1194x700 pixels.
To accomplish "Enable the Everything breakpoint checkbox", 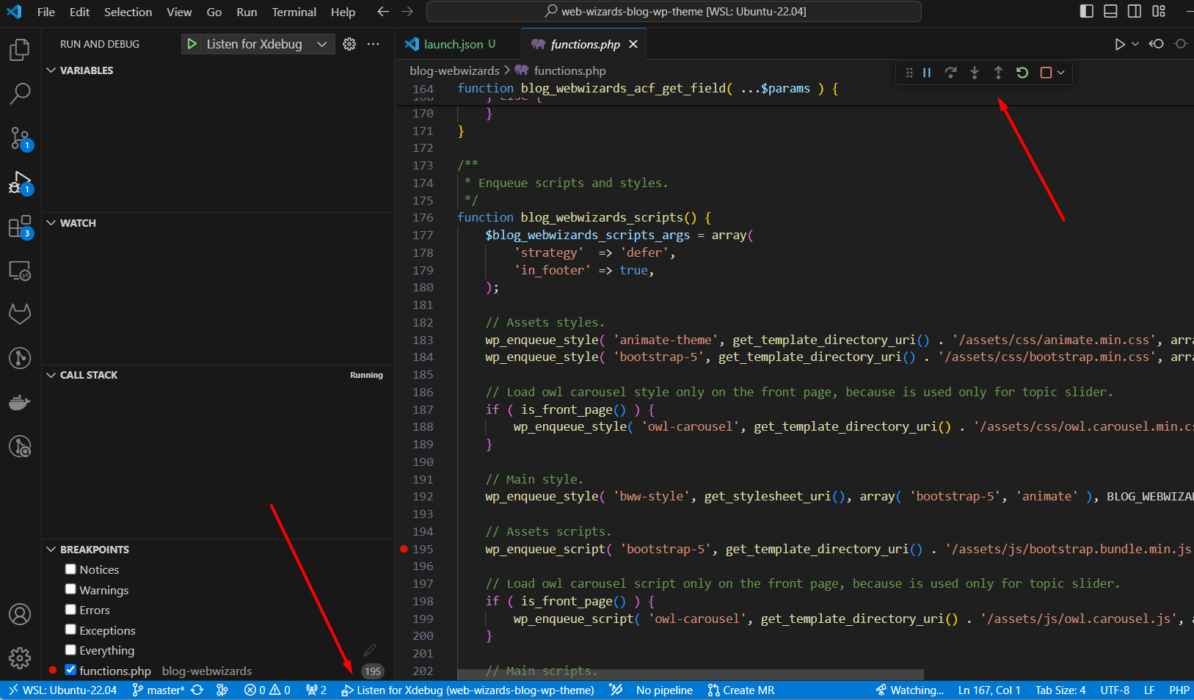I will (x=71, y=650).
